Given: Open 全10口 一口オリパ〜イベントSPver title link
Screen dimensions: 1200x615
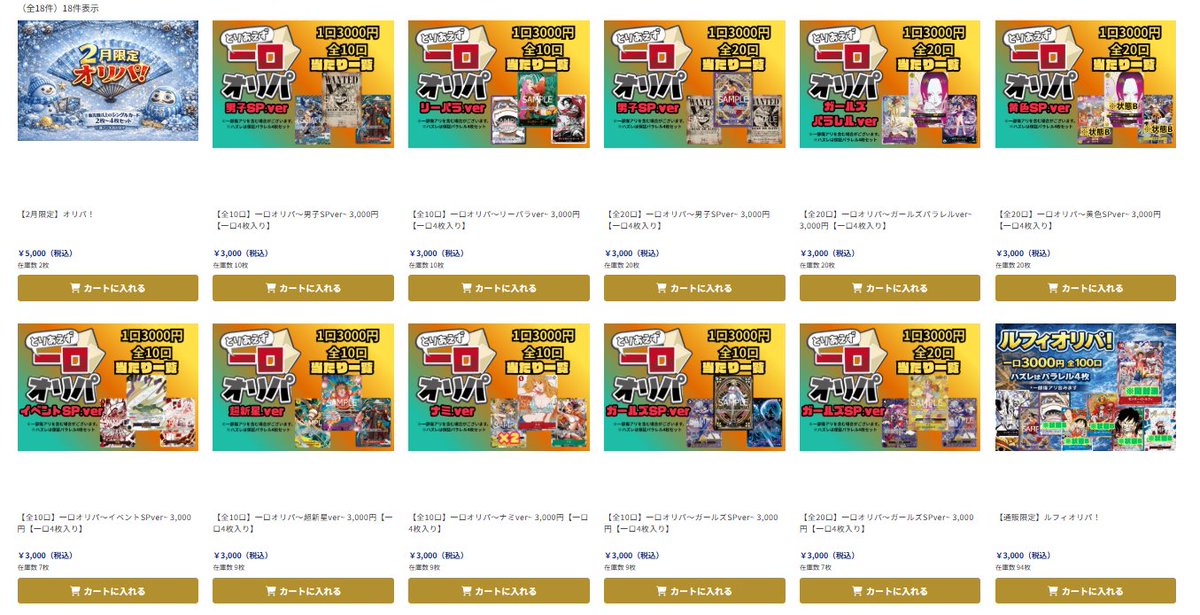Looking at the screenshot, I should (x=105, y=522).
